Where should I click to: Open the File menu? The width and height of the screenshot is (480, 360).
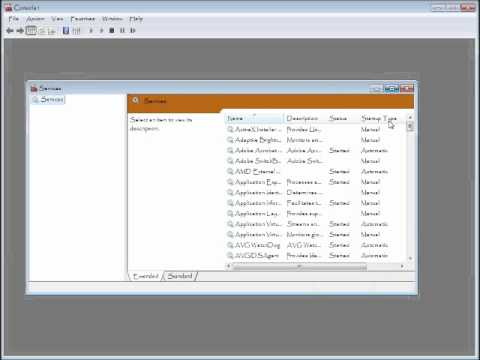tap(14, 19)
